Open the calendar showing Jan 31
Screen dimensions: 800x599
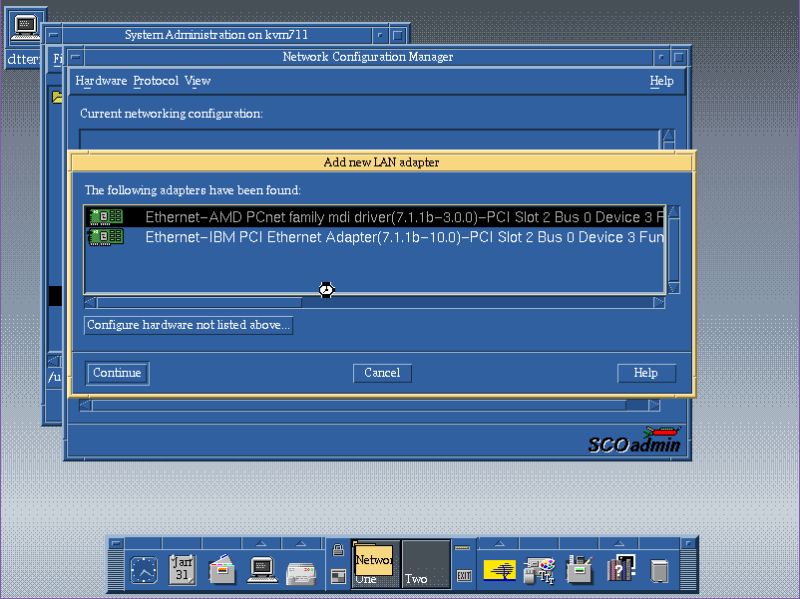tap(181, 569)
